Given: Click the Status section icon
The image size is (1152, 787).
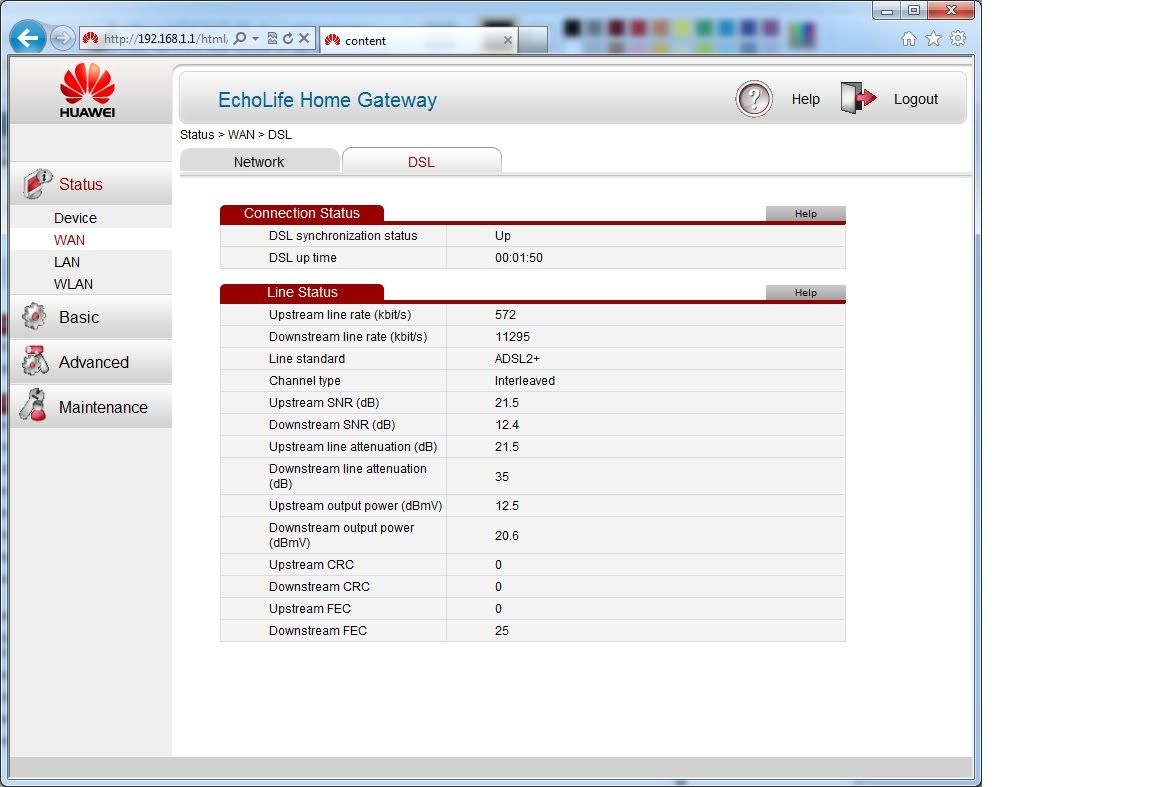Looking at the screenshot, I should pos(36,184).
